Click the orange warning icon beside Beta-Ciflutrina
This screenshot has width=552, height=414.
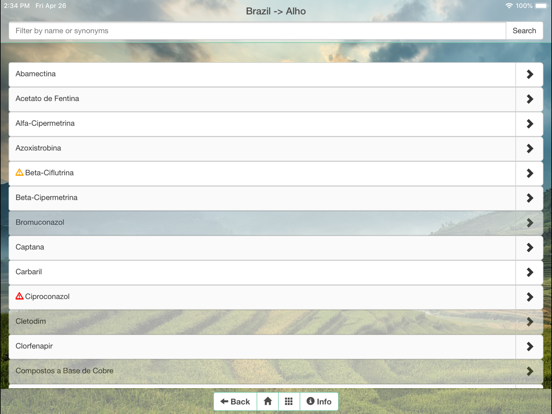click(x=19, y=172)
